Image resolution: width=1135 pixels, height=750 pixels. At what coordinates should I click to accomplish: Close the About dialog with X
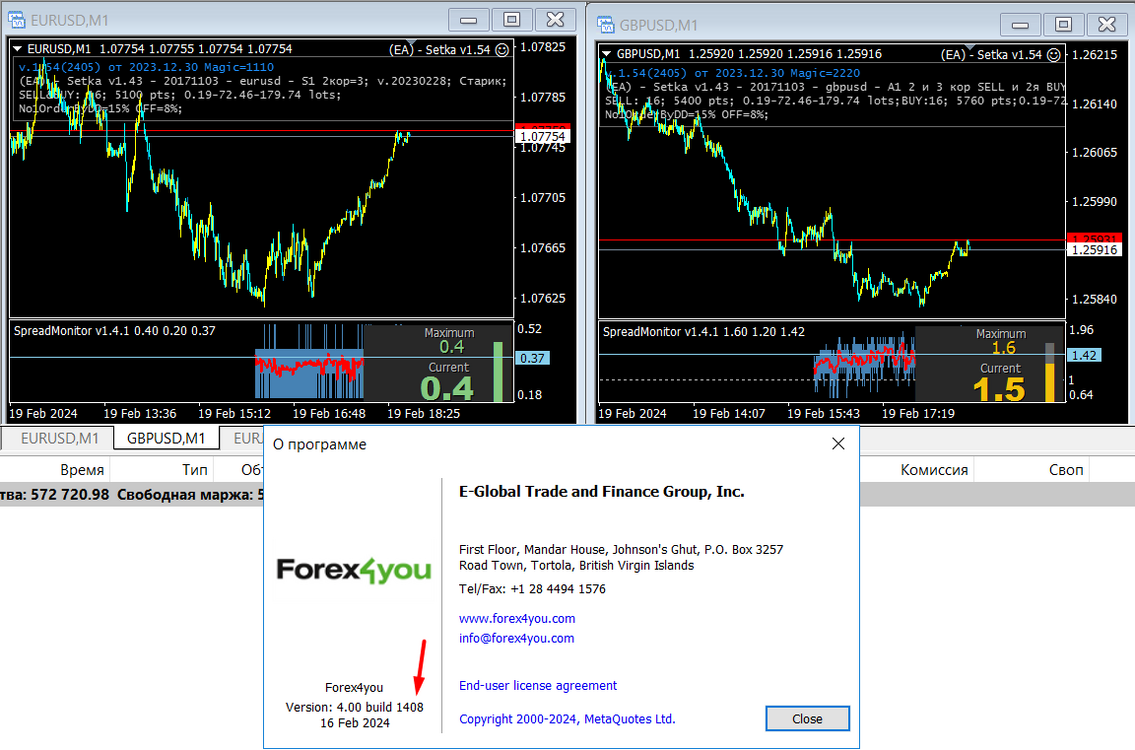(x=838, y=444)
